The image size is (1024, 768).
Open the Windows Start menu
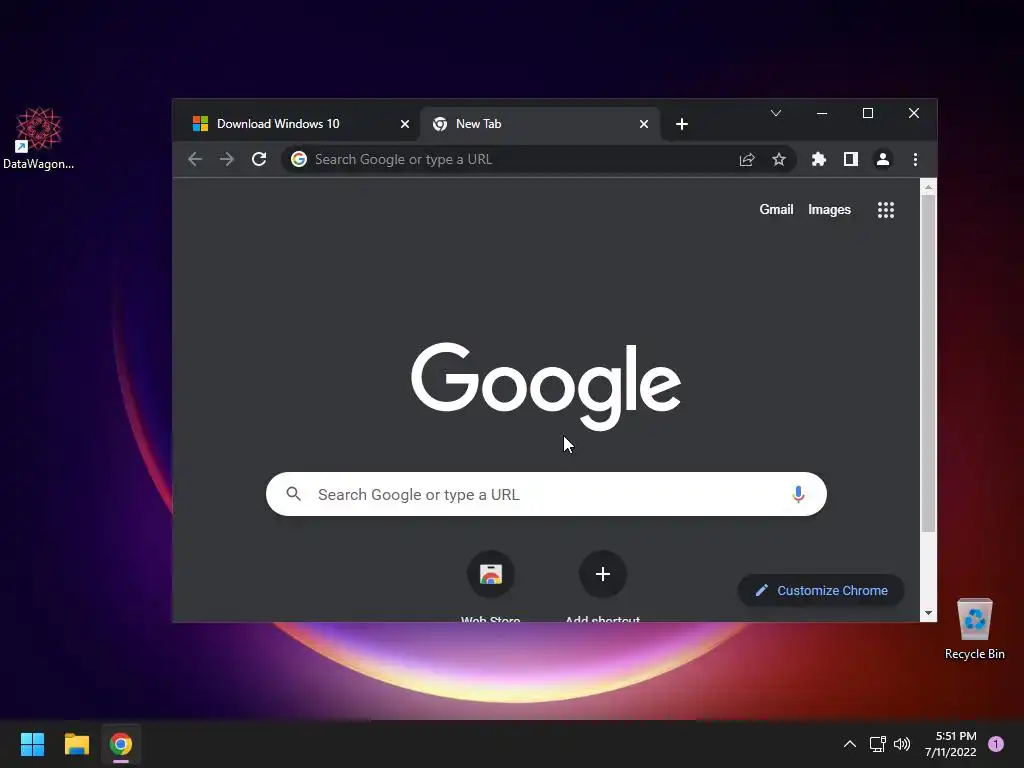[x=32, y=744]
